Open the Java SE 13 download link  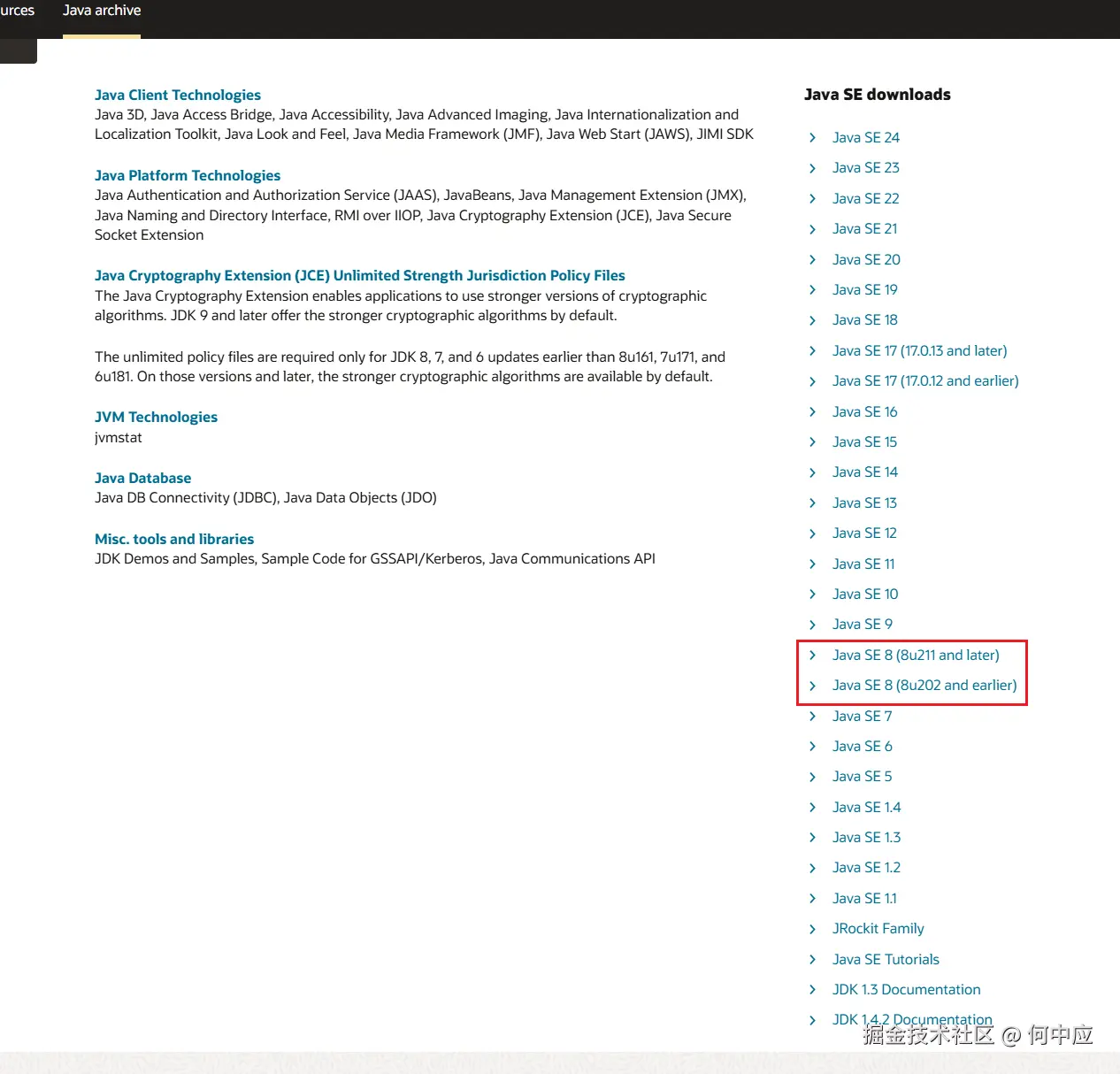[864, 502]
